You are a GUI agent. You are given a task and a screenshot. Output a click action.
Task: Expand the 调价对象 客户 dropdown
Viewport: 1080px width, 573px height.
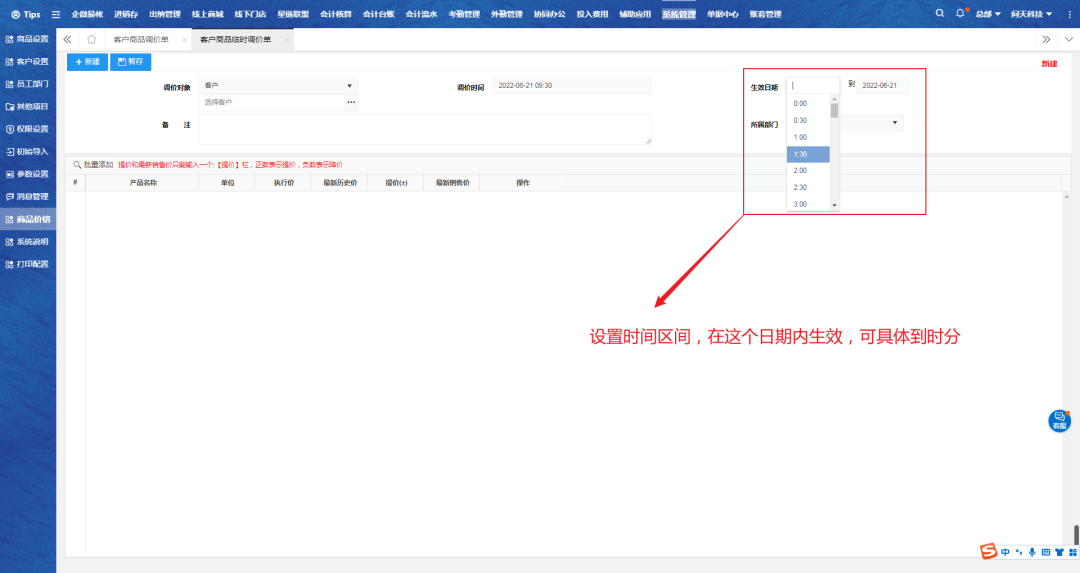tap(350, 86)
